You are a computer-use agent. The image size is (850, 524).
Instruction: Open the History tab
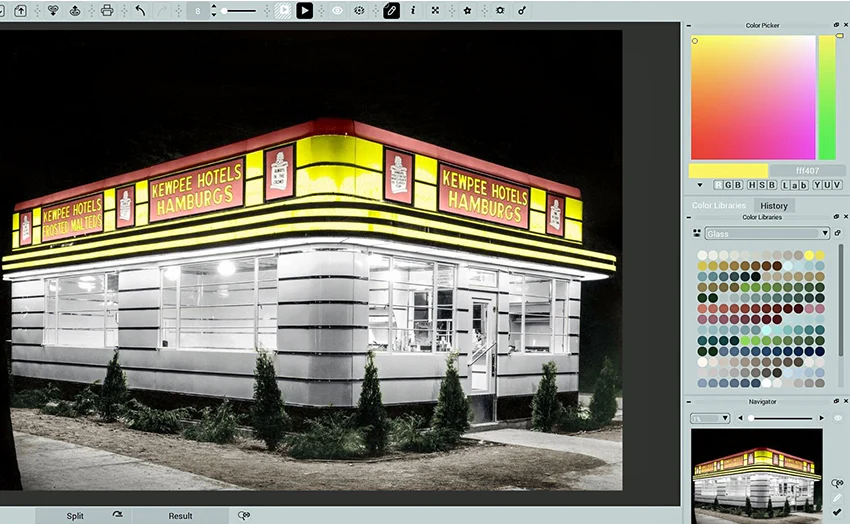click(774, 205)
